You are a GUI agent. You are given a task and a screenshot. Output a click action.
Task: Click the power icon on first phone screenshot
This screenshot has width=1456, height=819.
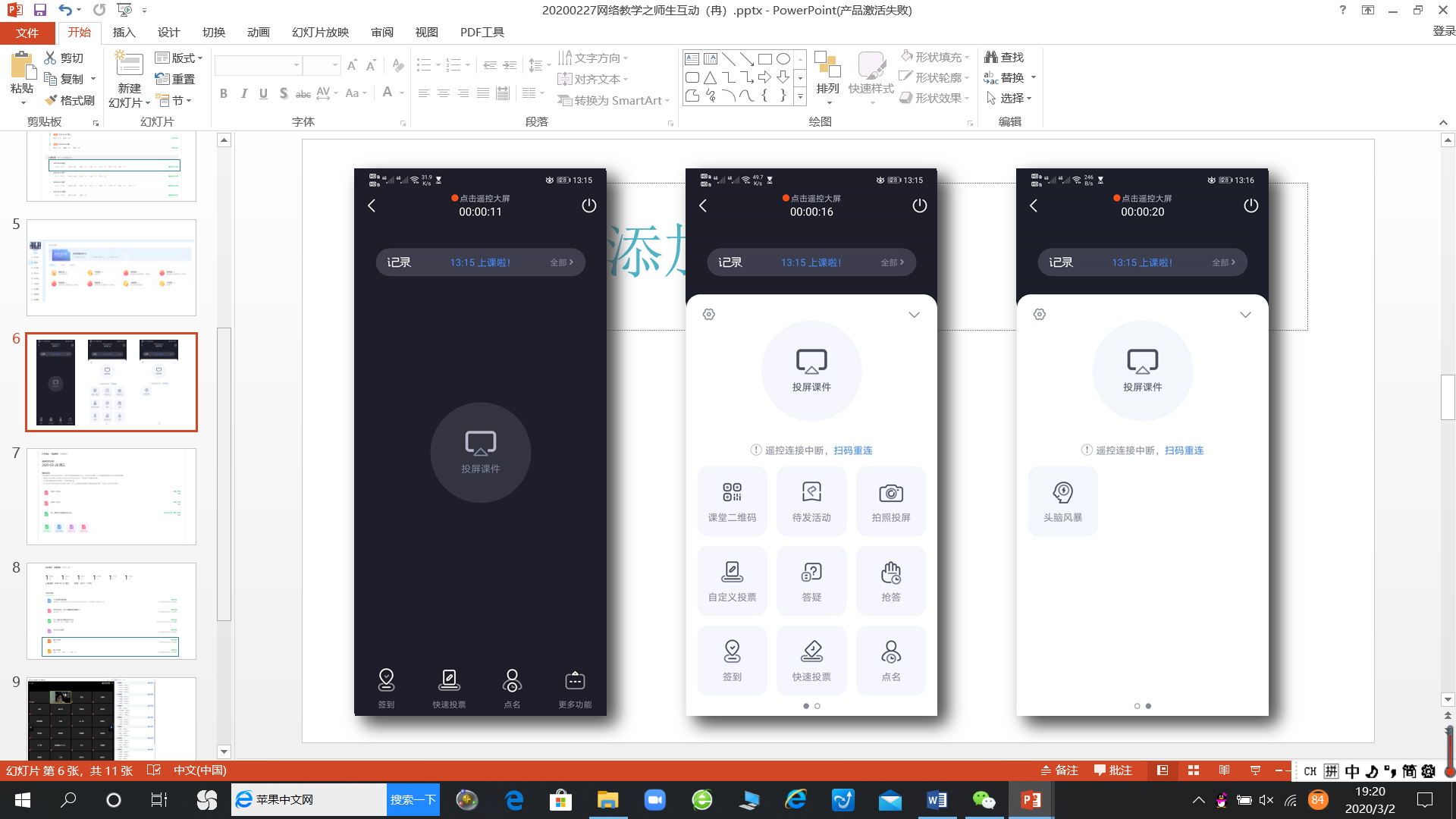tap(588, 206)
